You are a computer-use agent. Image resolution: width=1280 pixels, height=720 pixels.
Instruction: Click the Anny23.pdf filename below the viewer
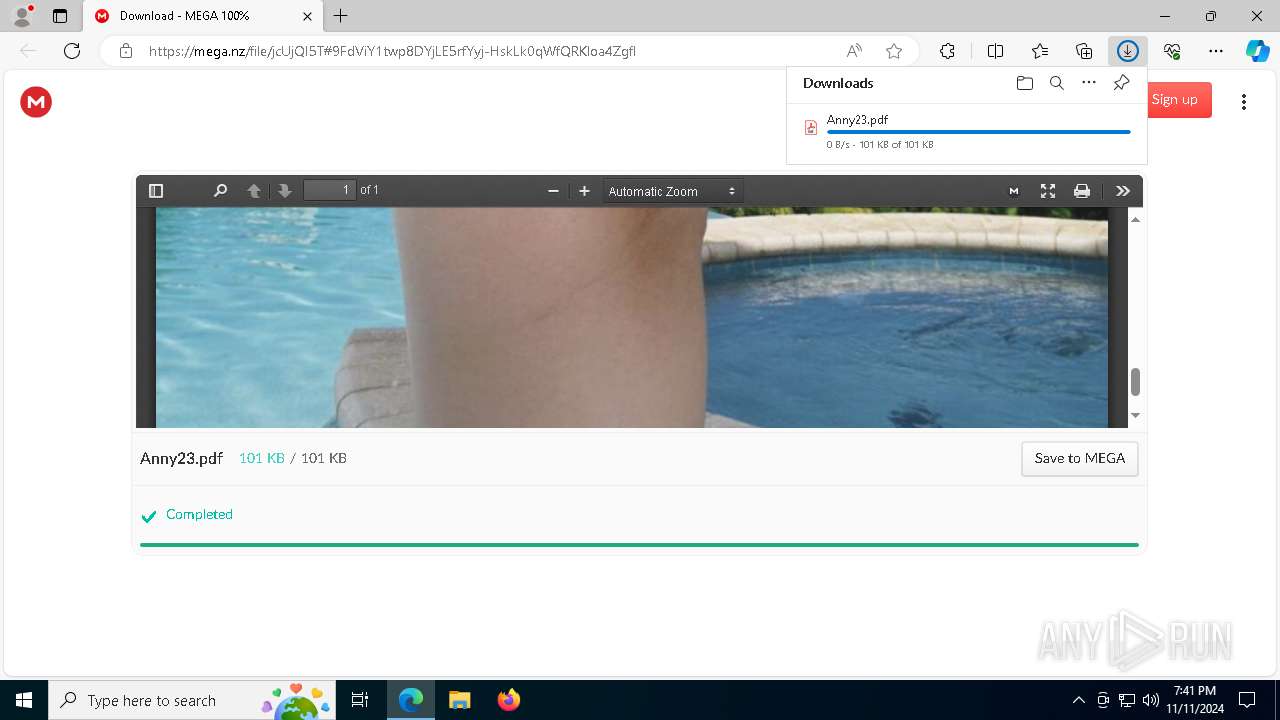point(181,458)
